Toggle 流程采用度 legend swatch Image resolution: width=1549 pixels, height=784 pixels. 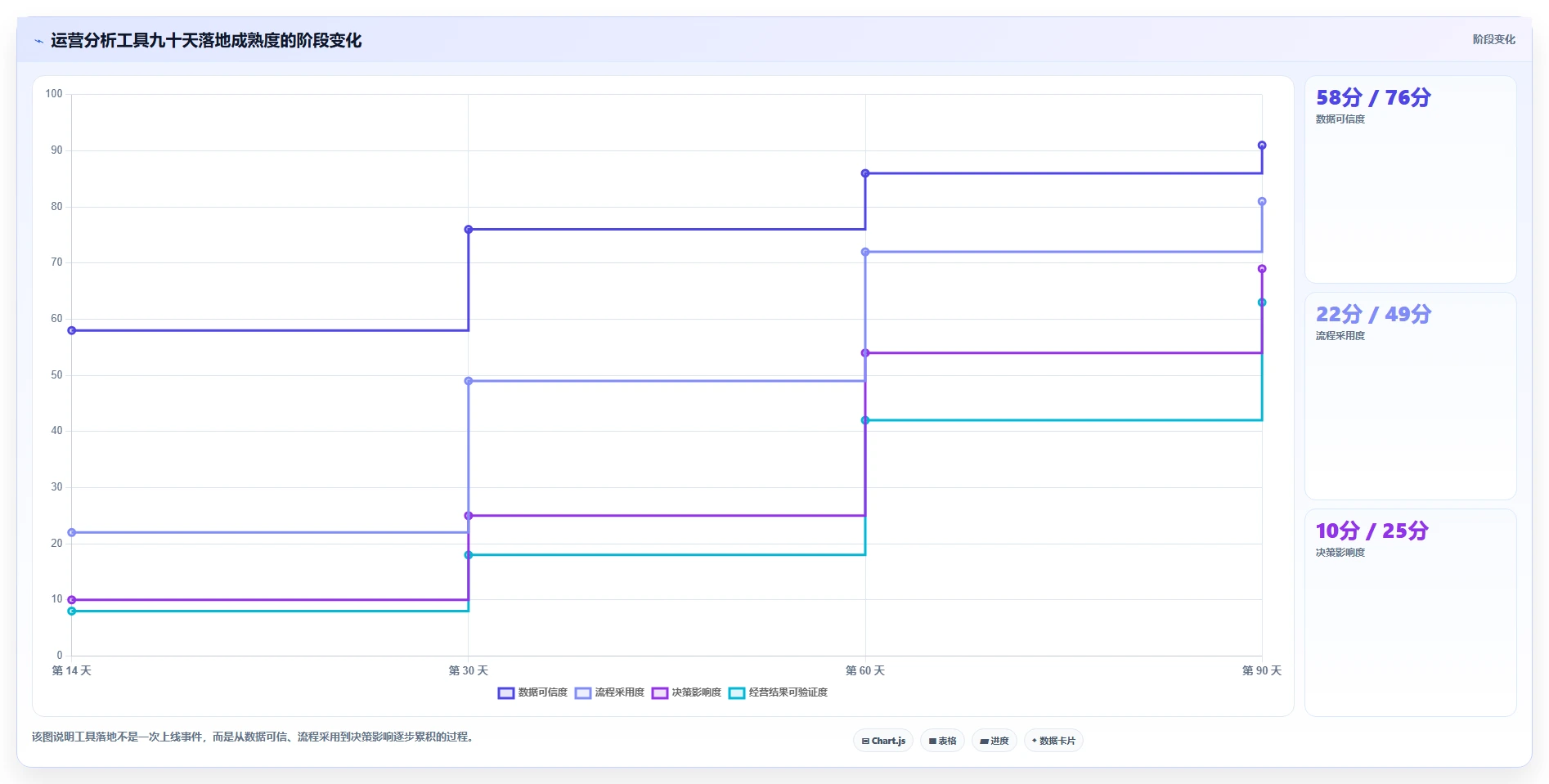(x=583, y=693)
